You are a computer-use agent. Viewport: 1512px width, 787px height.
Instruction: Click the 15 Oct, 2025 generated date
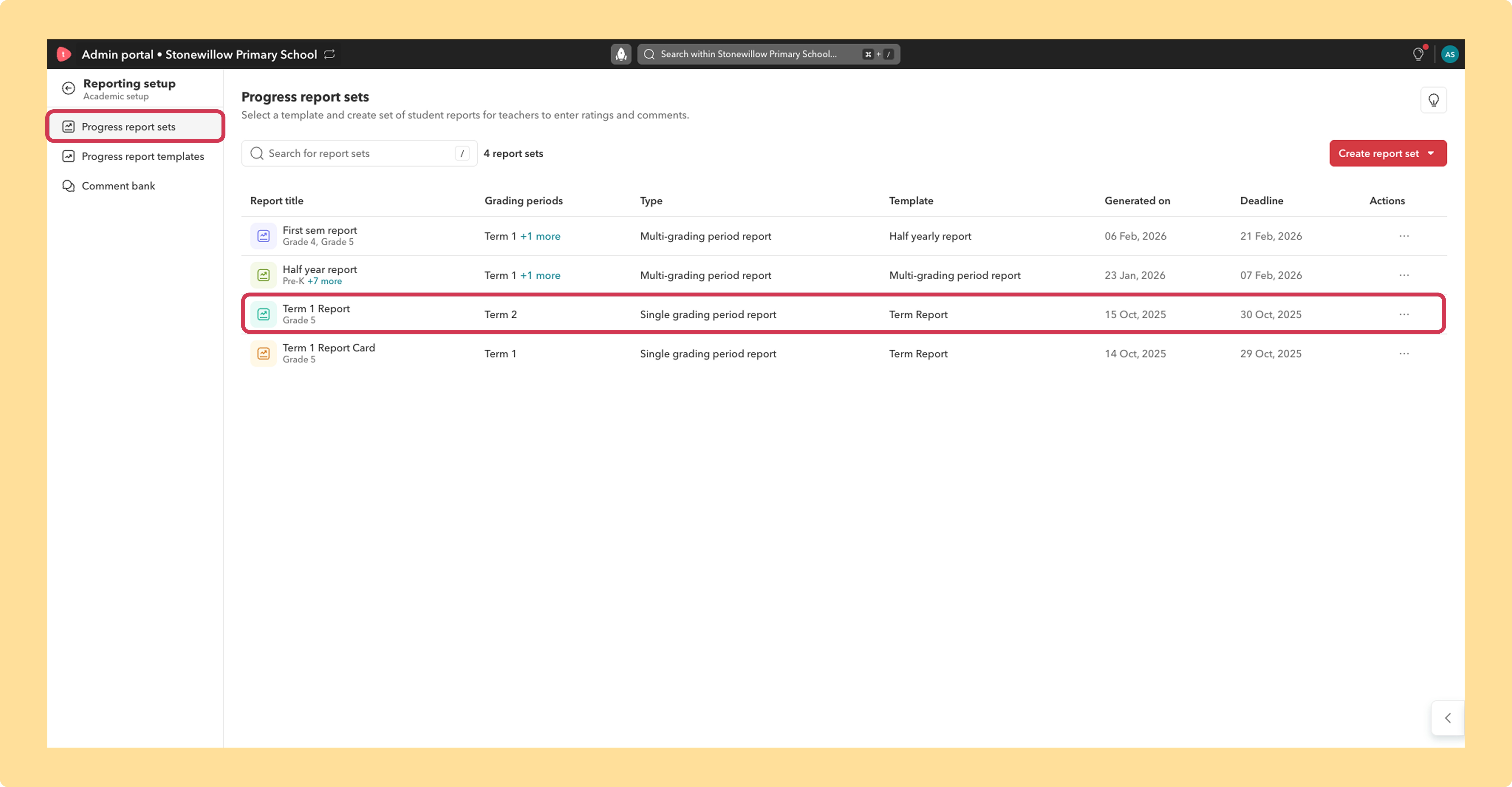[1135, 314]
